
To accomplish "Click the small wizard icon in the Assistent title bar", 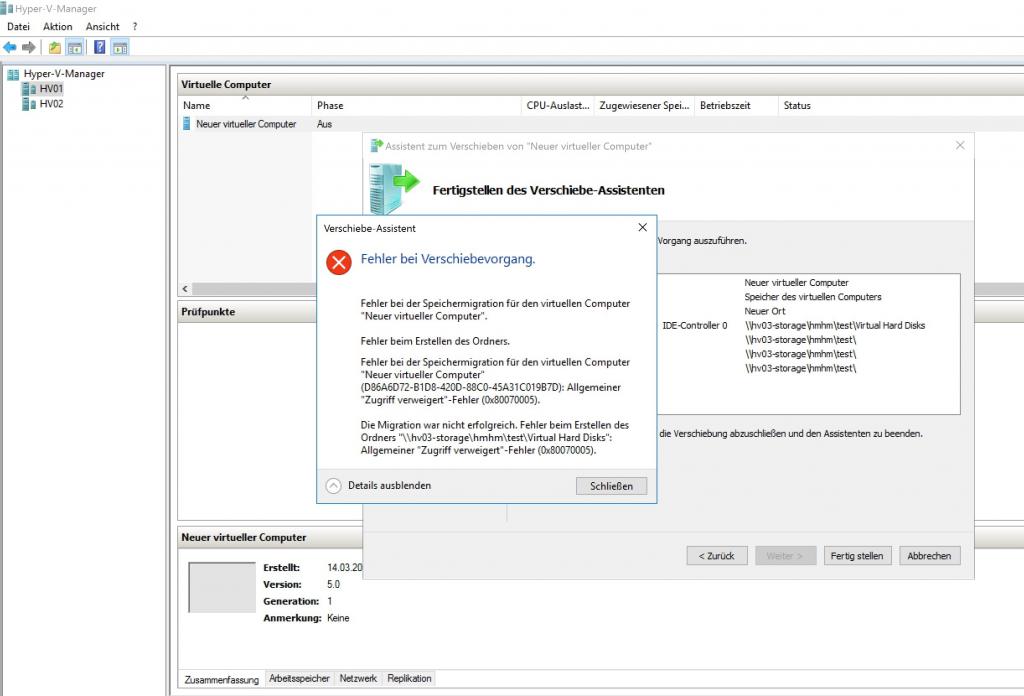I will [377, 146].
